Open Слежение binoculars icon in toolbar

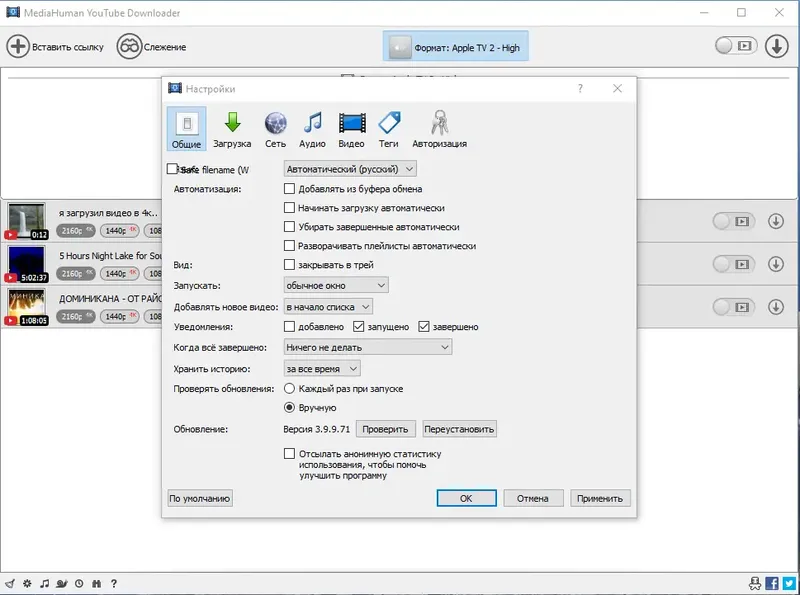129,46
